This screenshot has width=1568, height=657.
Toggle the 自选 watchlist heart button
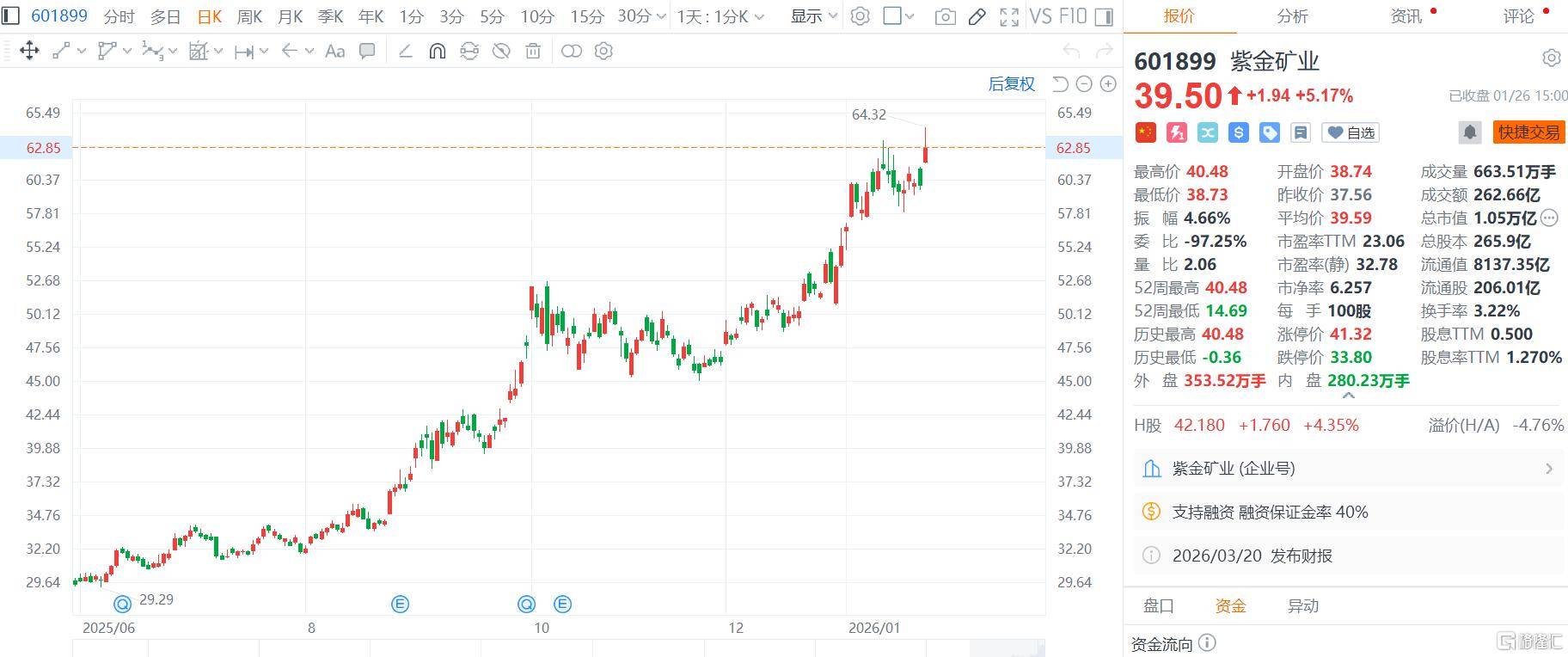(x=1351, y=132)
